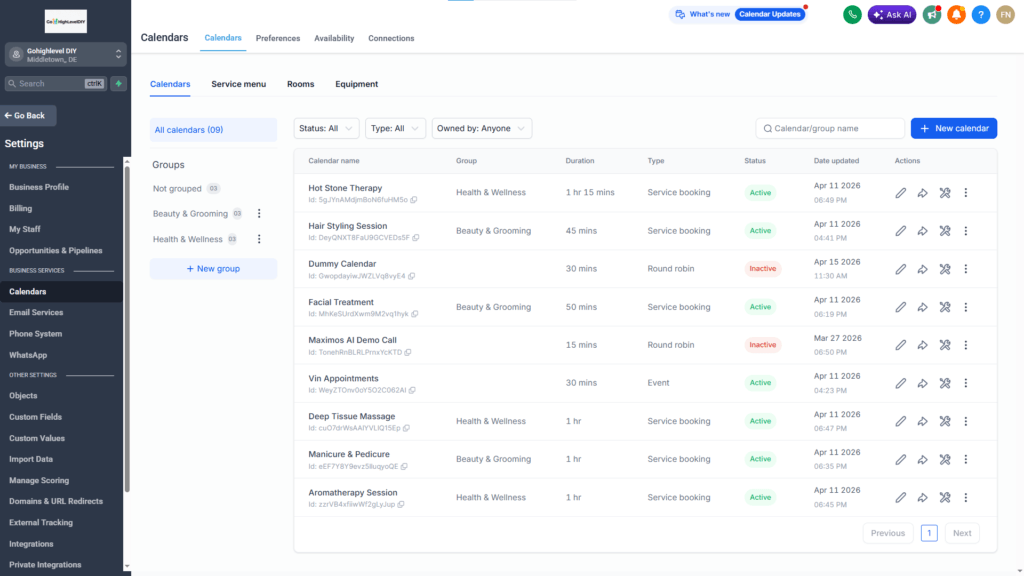1024x576 pixels.
Task: Open three-dot menu for Facial Treatment calendar
Action: point(966,307)
